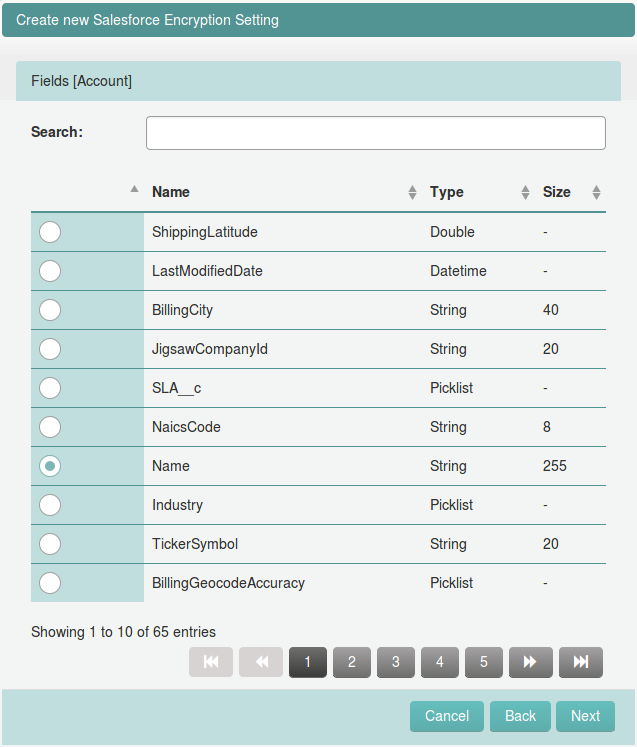This screenshot has height=747, width=637.
Task: Click the Cancel button
Action: [447, 716]
